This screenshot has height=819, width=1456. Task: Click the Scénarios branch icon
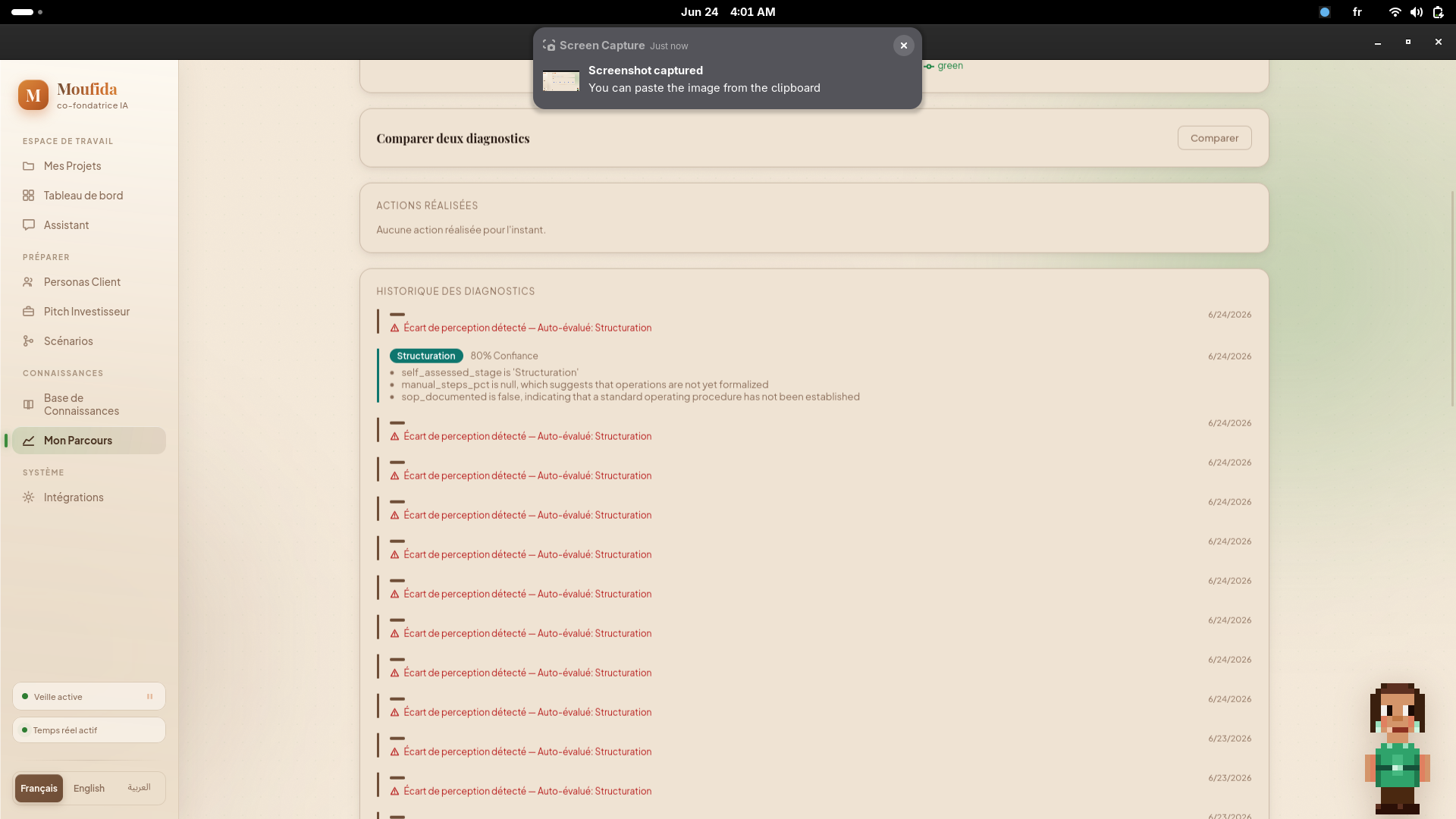(28, 341)
